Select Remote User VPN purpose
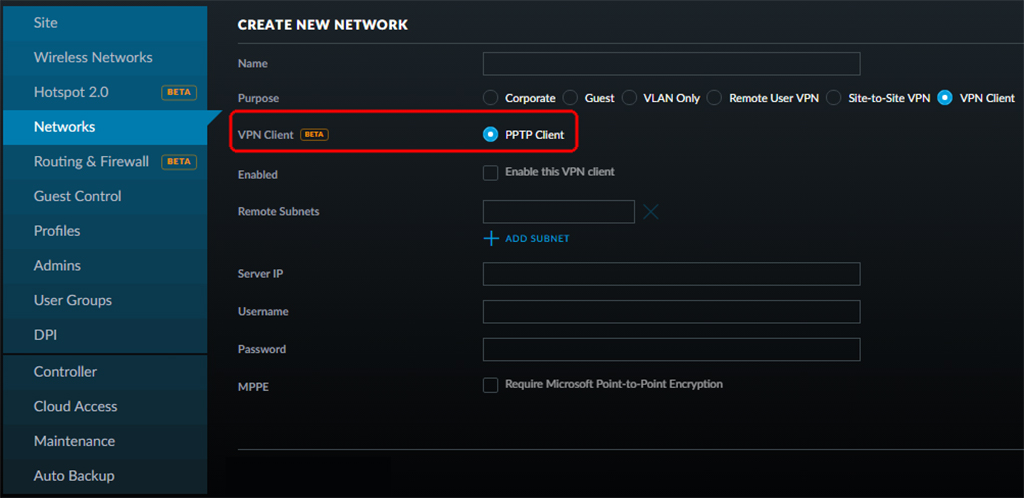This screenshot has height=498, width=1024. tap(714, 98)
